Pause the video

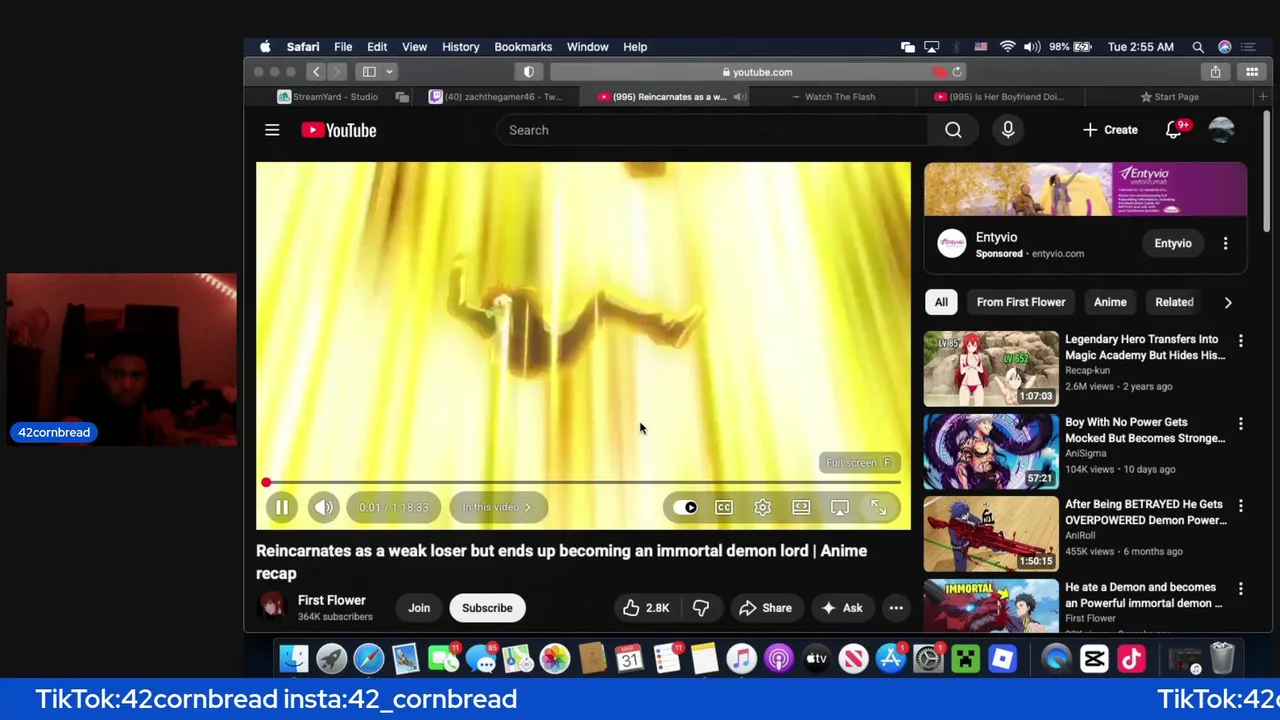click(282, 507)
